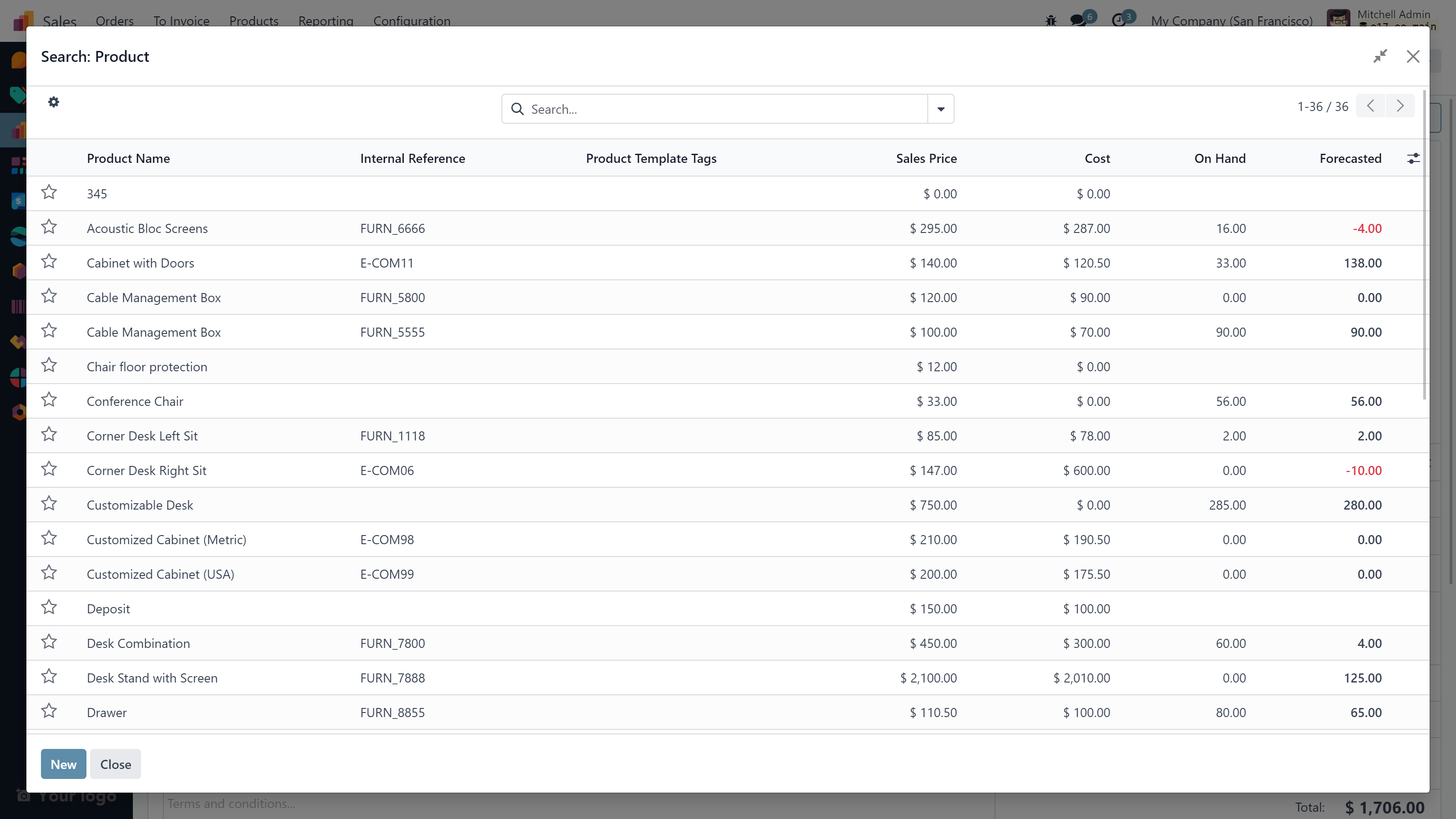Expand the search filter options dropdown
Image resolution: width=1456 pixels, height=819 pixels.
940,109
